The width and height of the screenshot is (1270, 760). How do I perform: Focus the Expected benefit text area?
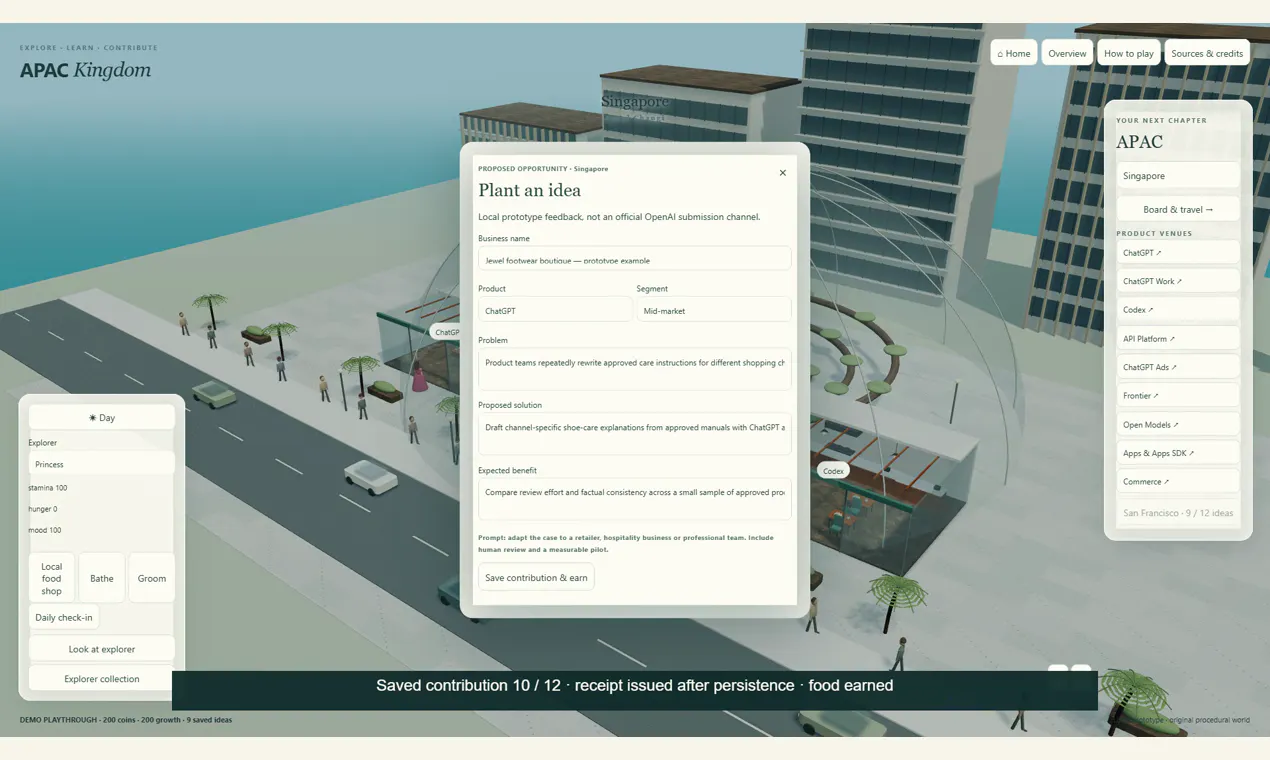634,499
